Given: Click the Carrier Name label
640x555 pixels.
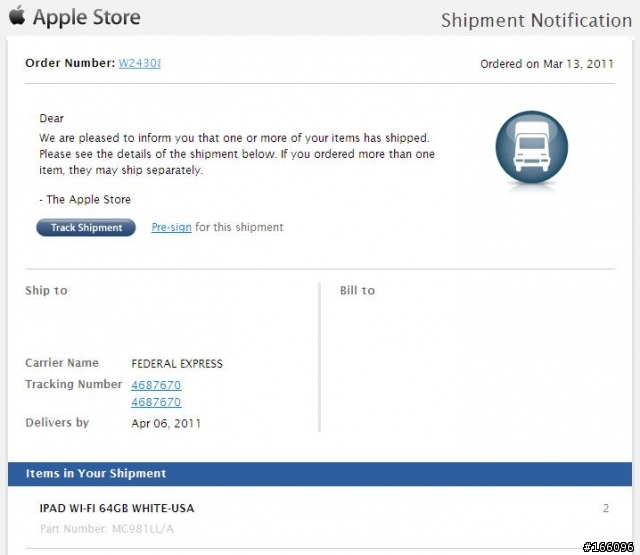Looking at the screenshot, I should click(62, 363).
